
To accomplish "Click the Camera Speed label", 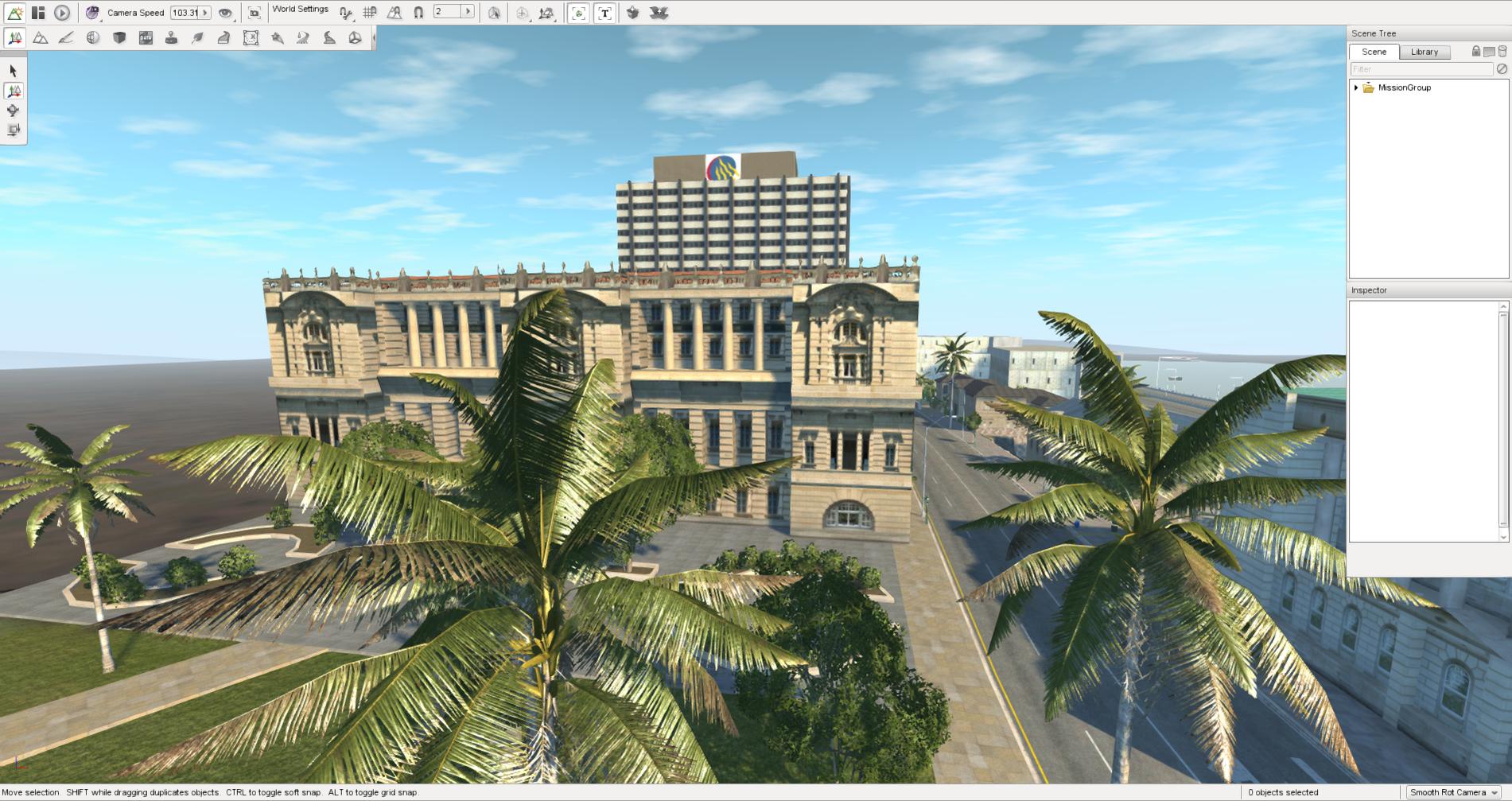I will [136, 13].
